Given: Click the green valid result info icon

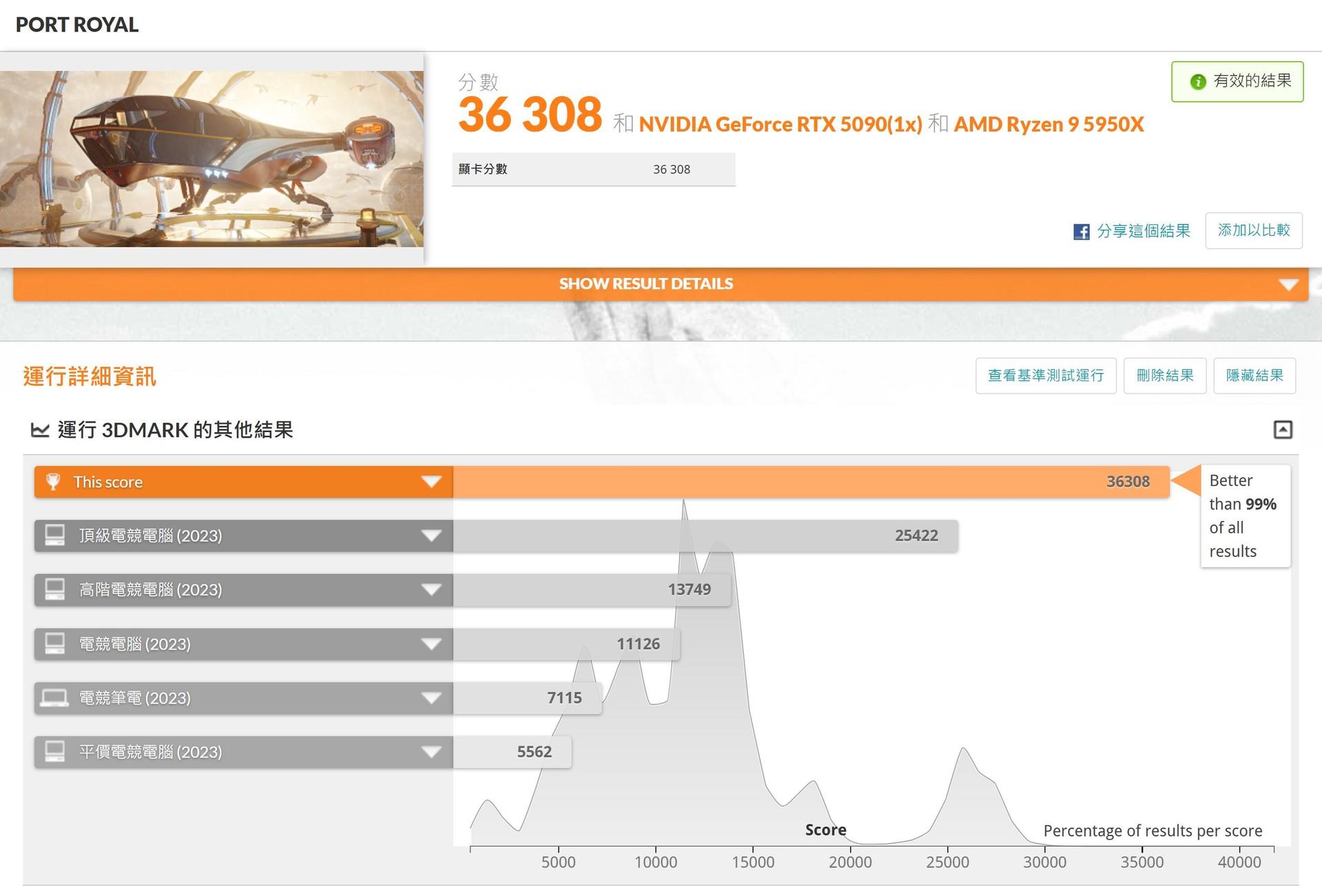Looking at the screenshot, I should click(x=1198, y=82).
